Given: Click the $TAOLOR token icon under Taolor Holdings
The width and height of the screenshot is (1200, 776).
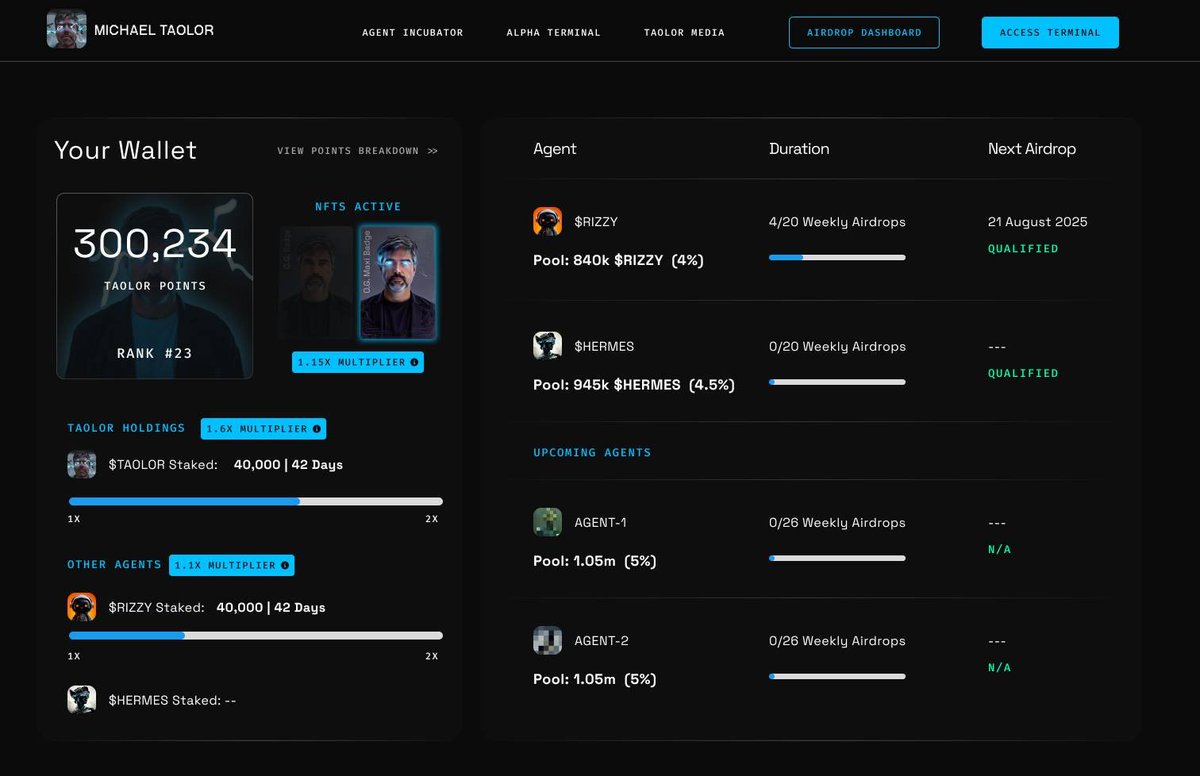Looking at the screenshot, I should tap(80, 464).
